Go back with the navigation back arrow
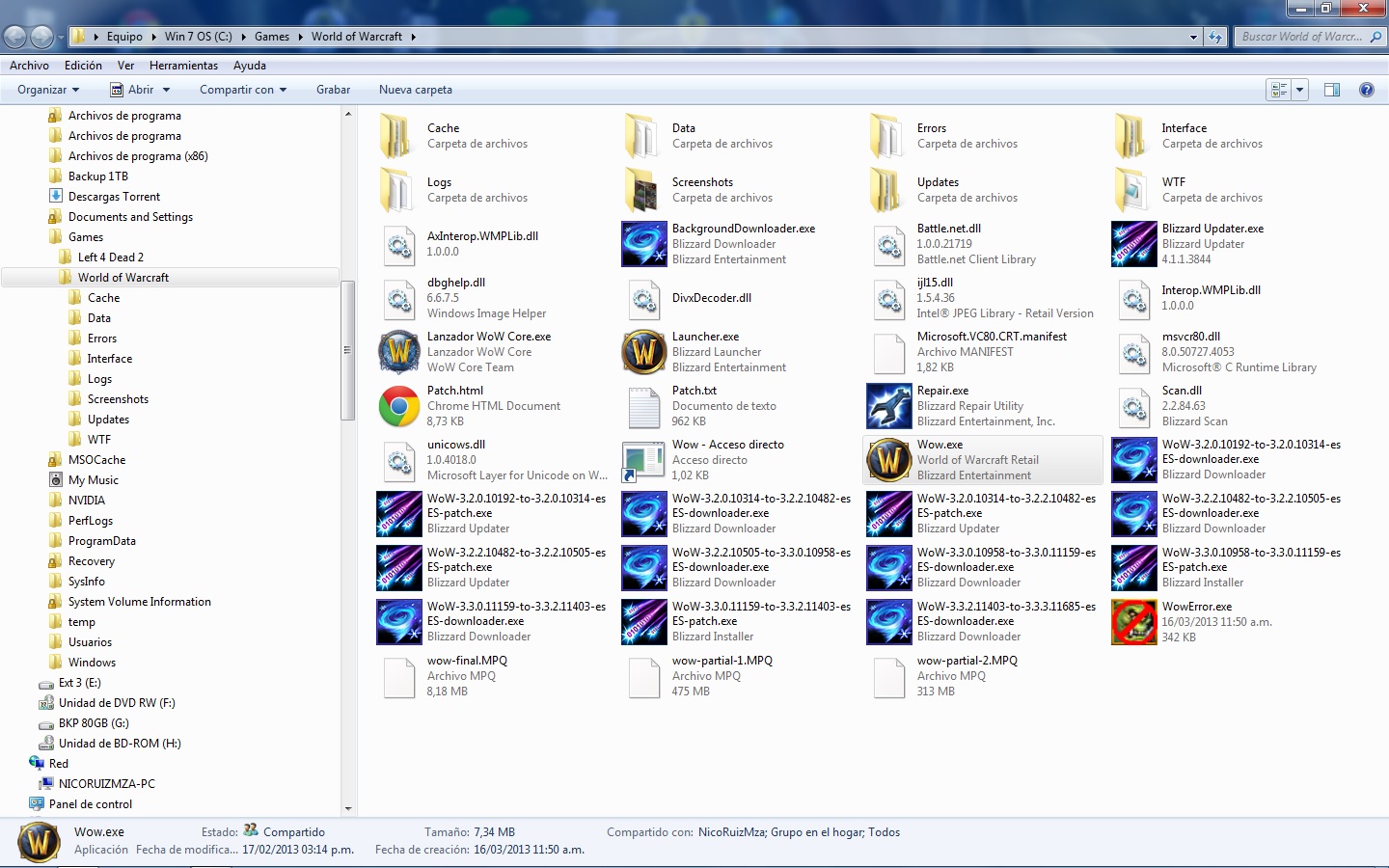 tap(14, 37)
